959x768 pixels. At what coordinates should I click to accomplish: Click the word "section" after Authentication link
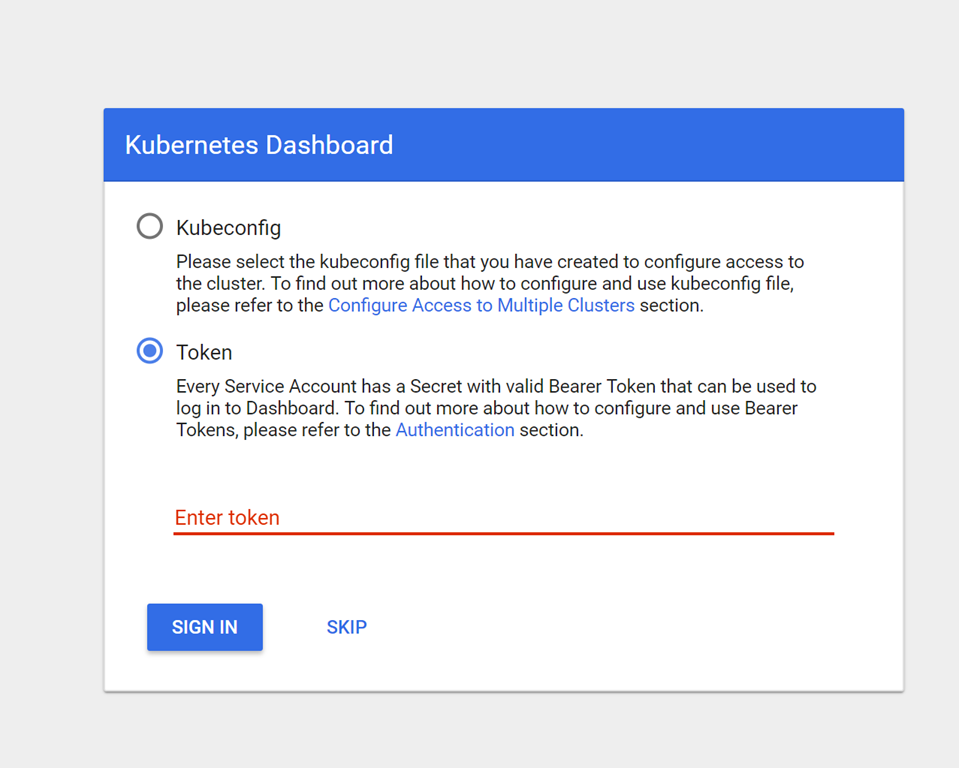pos(549,431)
